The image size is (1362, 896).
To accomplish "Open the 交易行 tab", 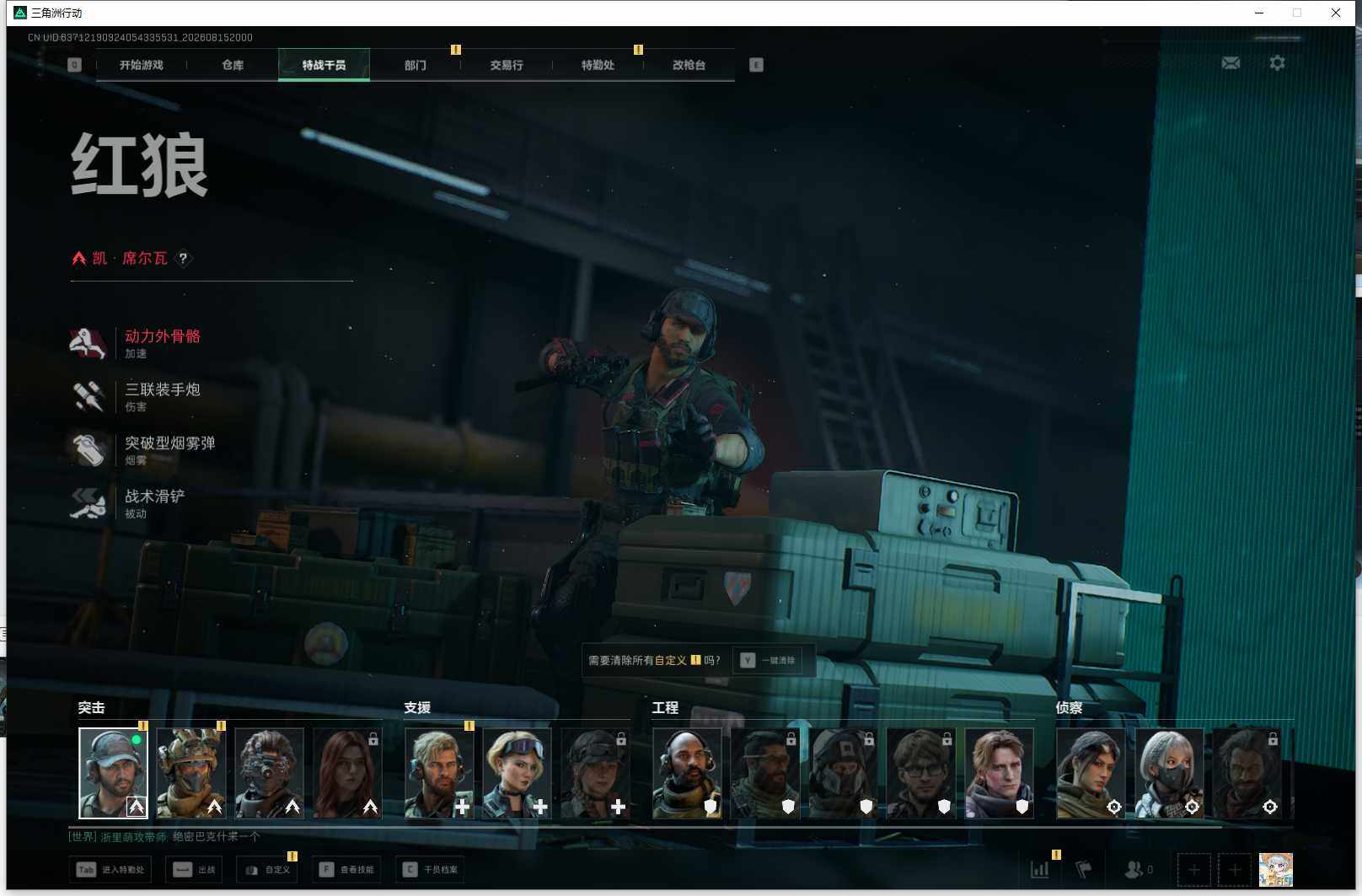I will pyautogui.click(x=507, y=65).
